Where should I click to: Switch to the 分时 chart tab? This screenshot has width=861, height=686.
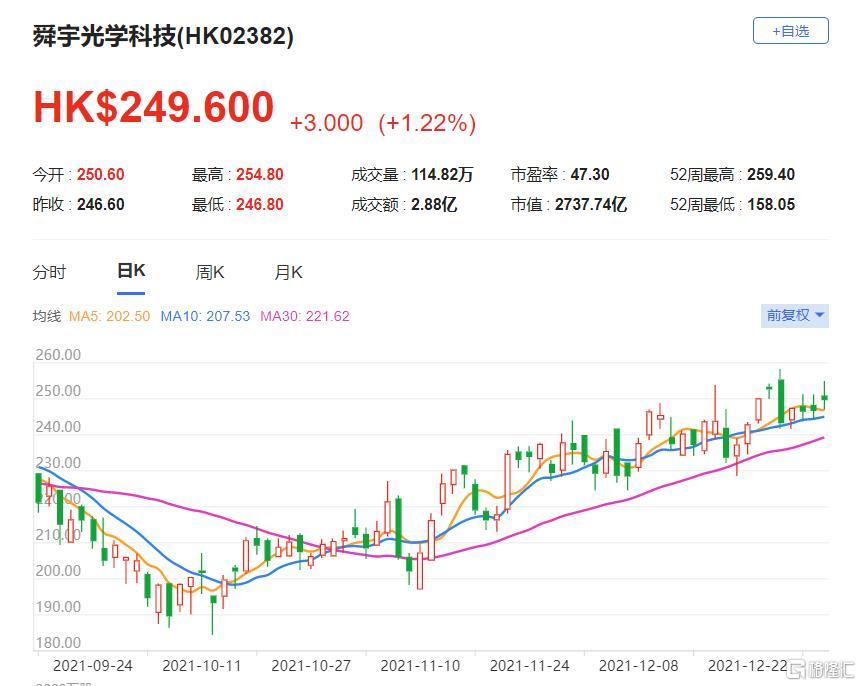click(x=49, y=272)
